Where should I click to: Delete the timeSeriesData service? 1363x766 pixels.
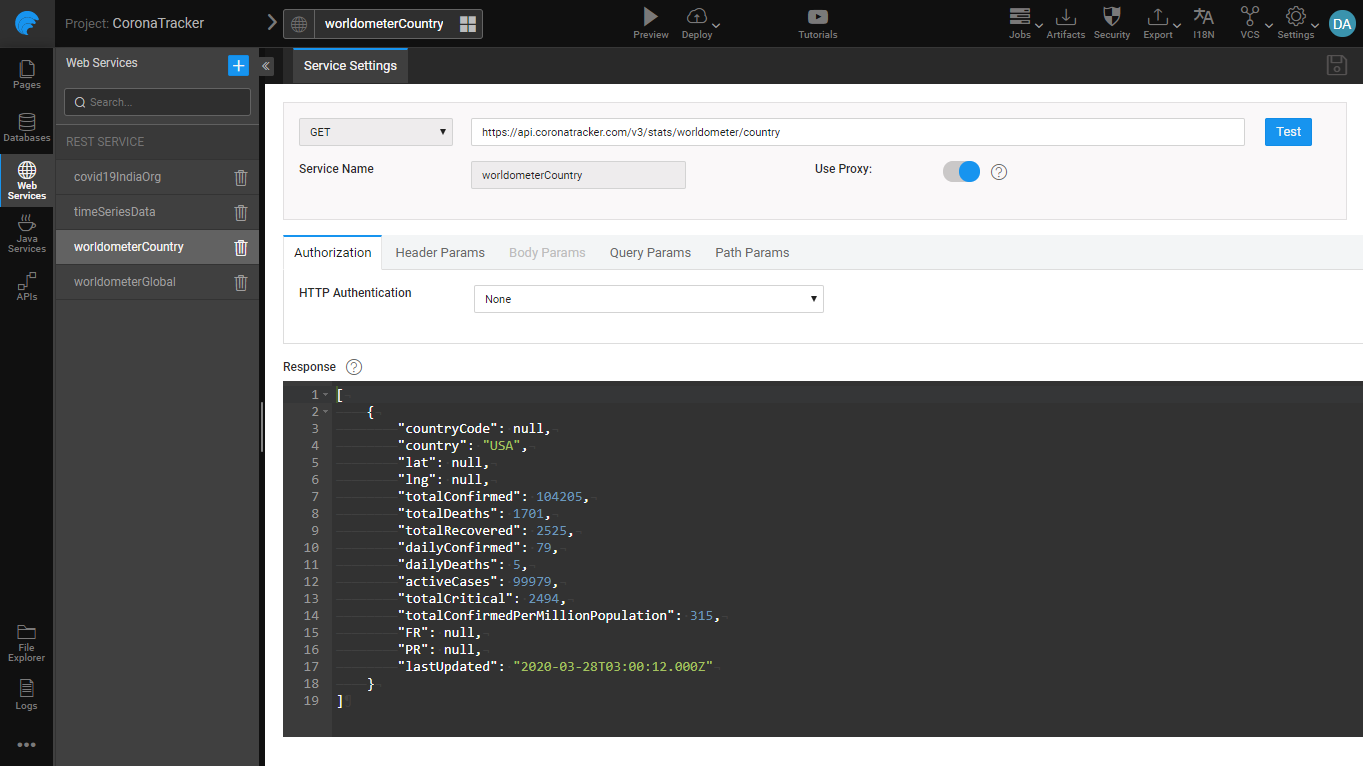240,212
